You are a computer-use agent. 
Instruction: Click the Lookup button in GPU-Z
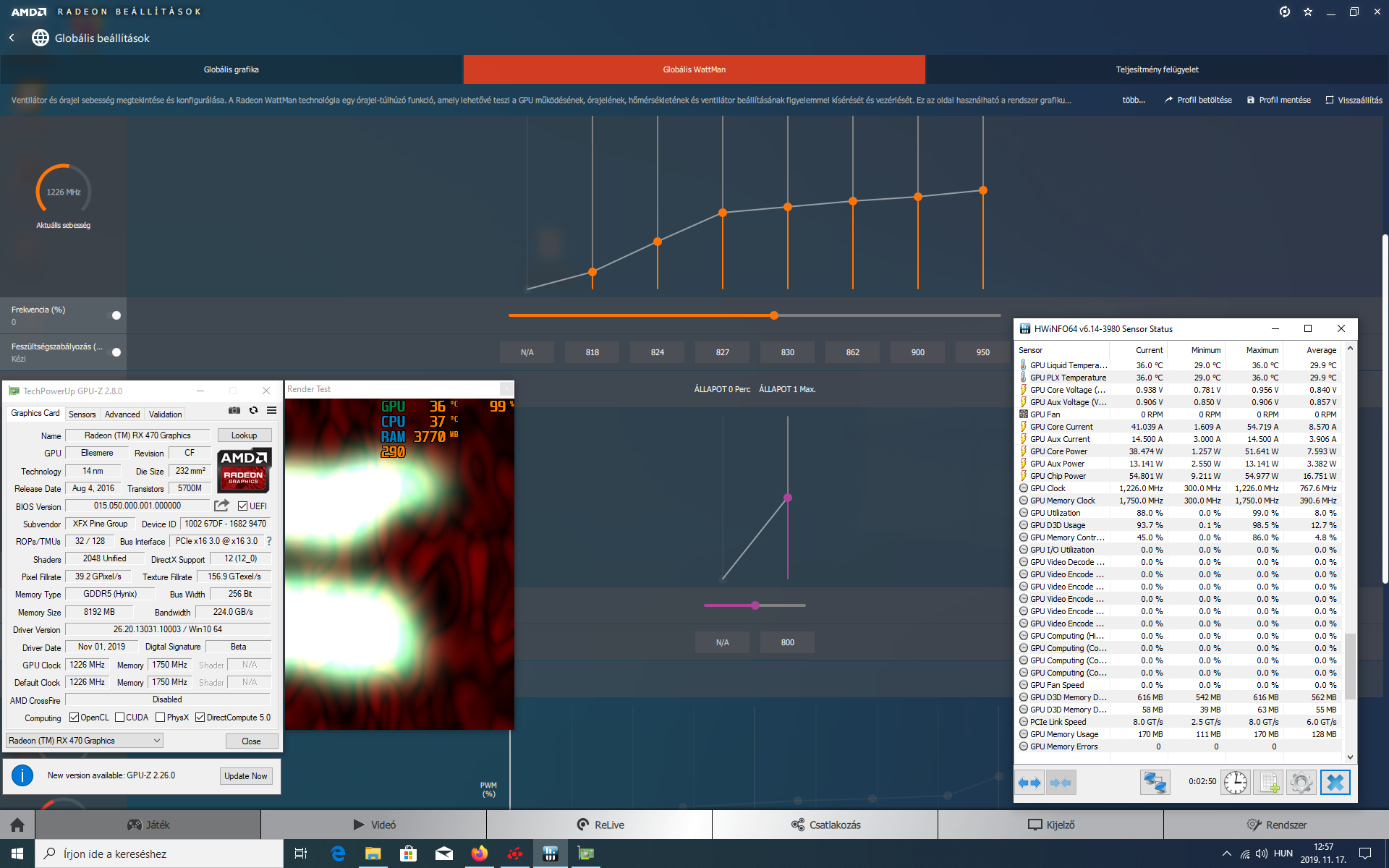tap(245, 435)
